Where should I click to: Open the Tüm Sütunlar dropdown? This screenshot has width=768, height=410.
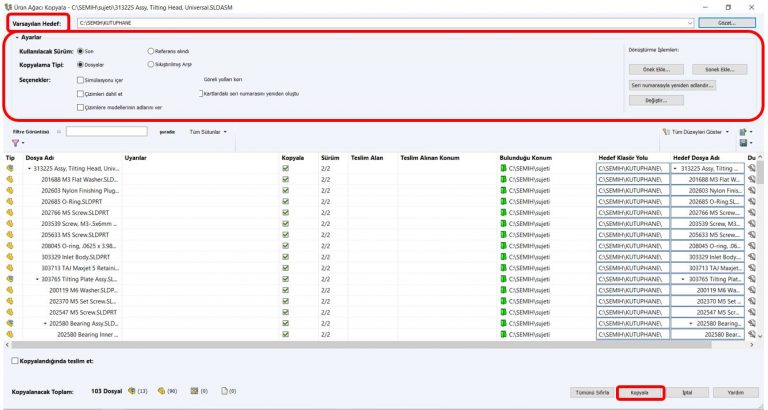[x=208, y=131]
